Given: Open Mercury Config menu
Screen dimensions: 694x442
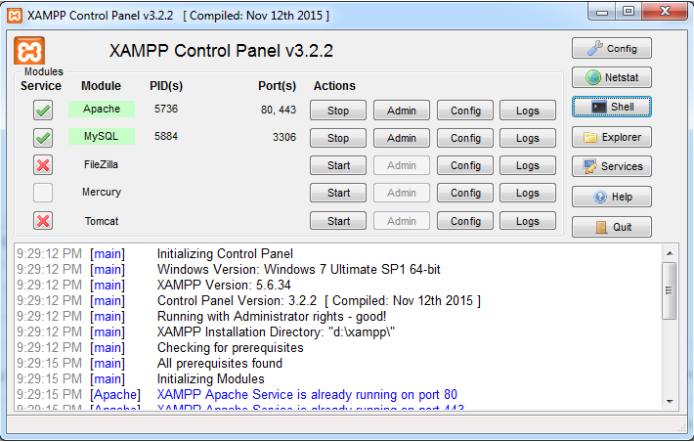Looking at the screenshot, I should (x=465, y=193).
